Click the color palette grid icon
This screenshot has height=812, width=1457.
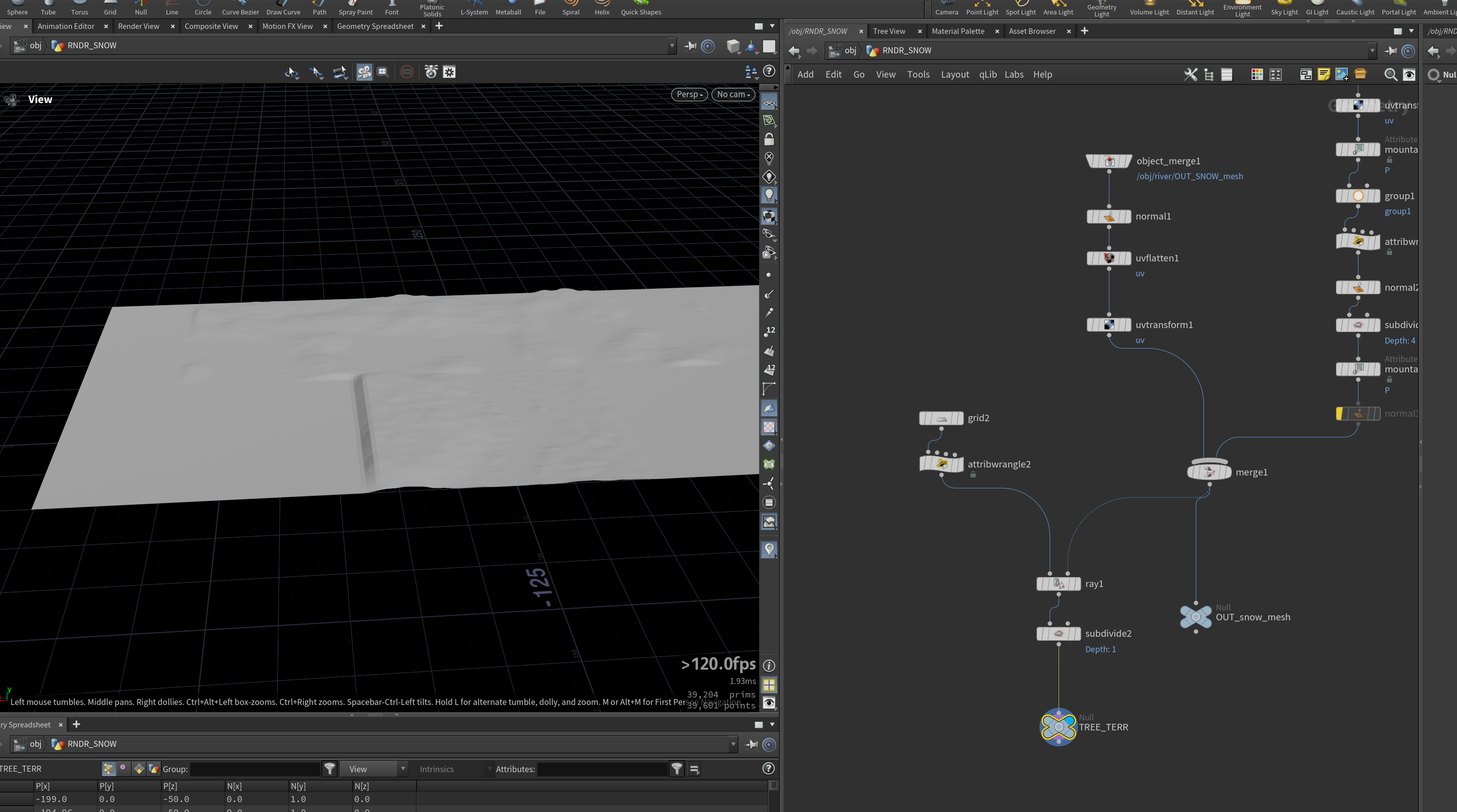point(1257,74)
